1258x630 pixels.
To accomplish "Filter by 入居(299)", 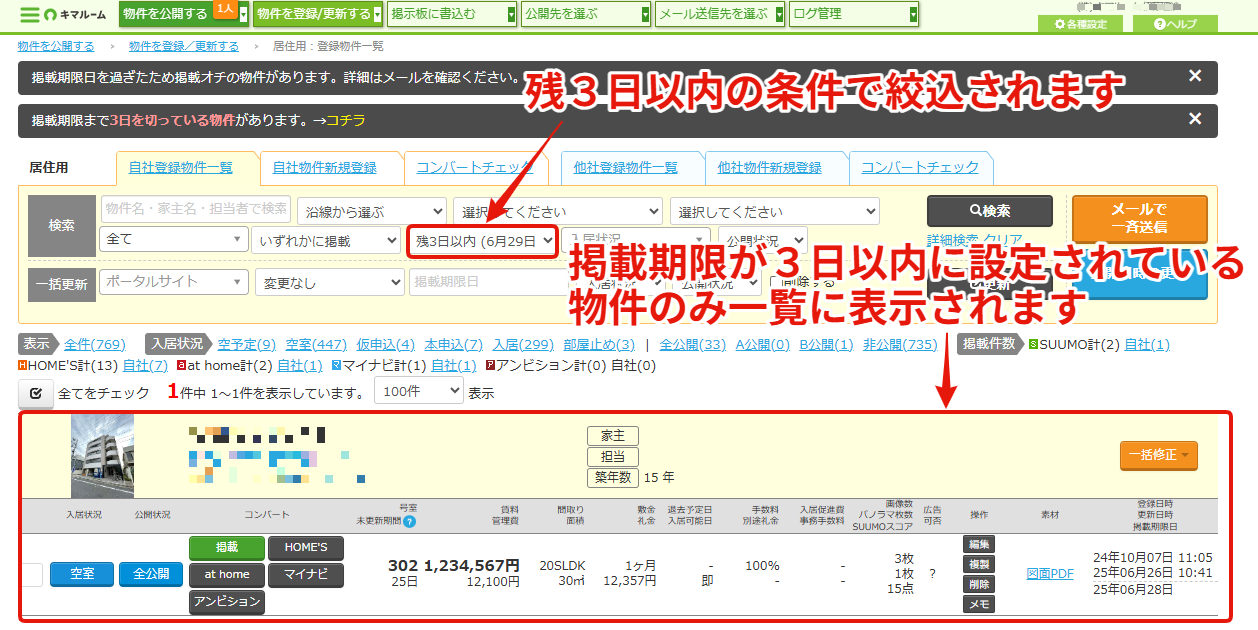I will point(524,345).
